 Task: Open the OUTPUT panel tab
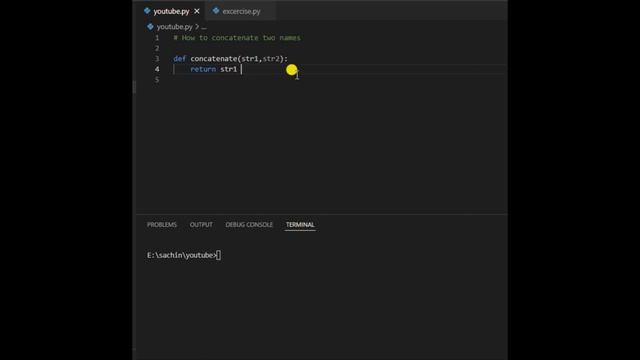click(x=201, y=225)
